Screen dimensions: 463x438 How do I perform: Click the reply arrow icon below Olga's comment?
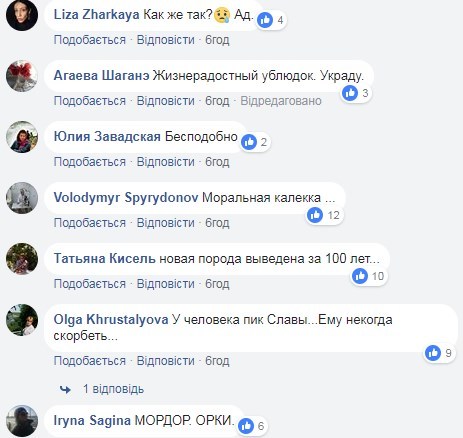coord(66,389)
